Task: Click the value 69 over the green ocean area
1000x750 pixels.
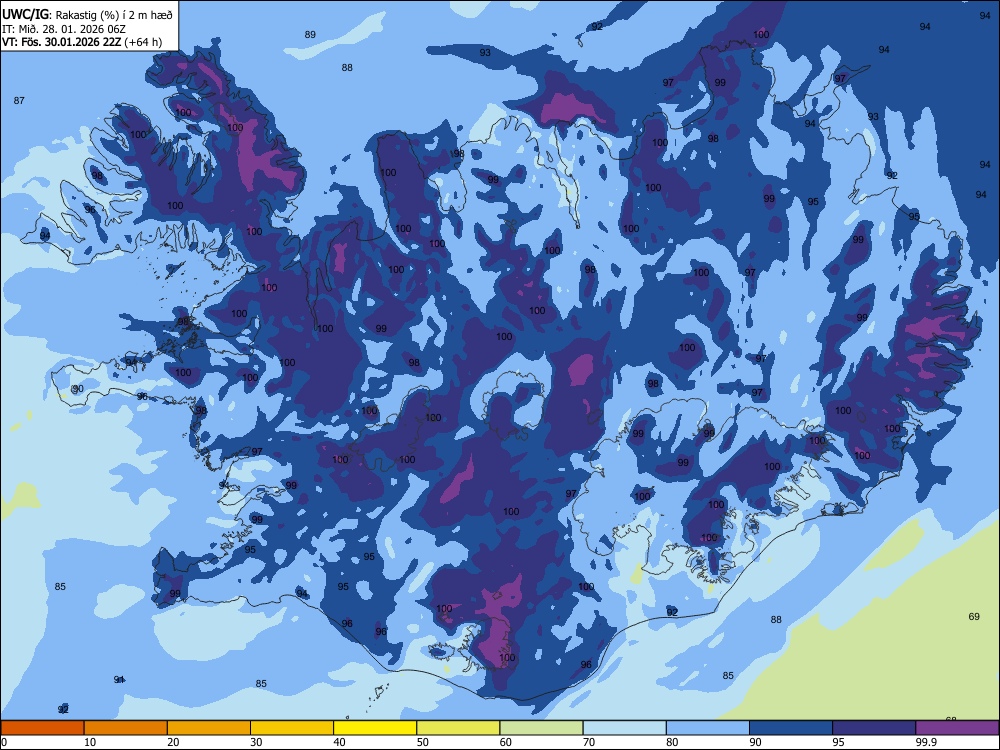Action: (974, 616)
